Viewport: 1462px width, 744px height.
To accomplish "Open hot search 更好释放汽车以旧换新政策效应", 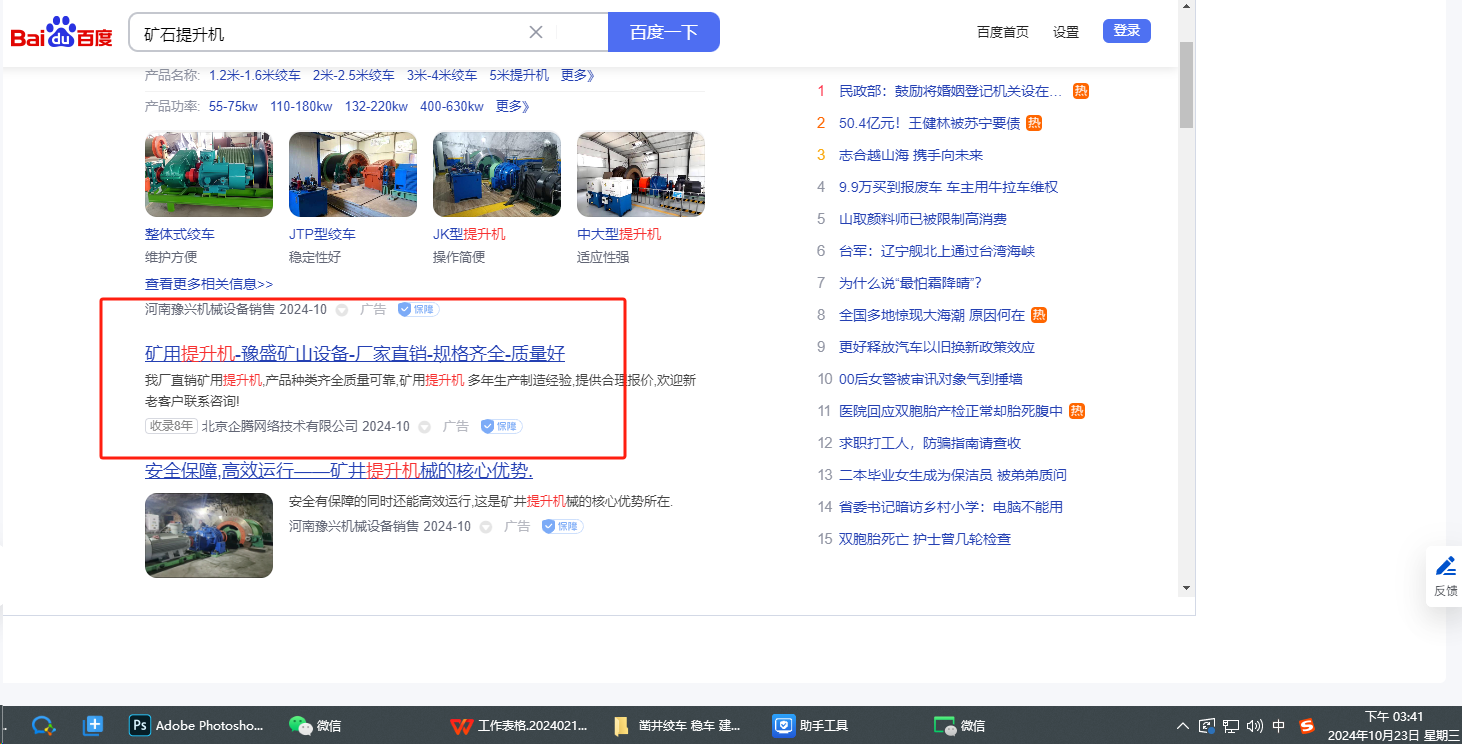I will pos(937,347).
